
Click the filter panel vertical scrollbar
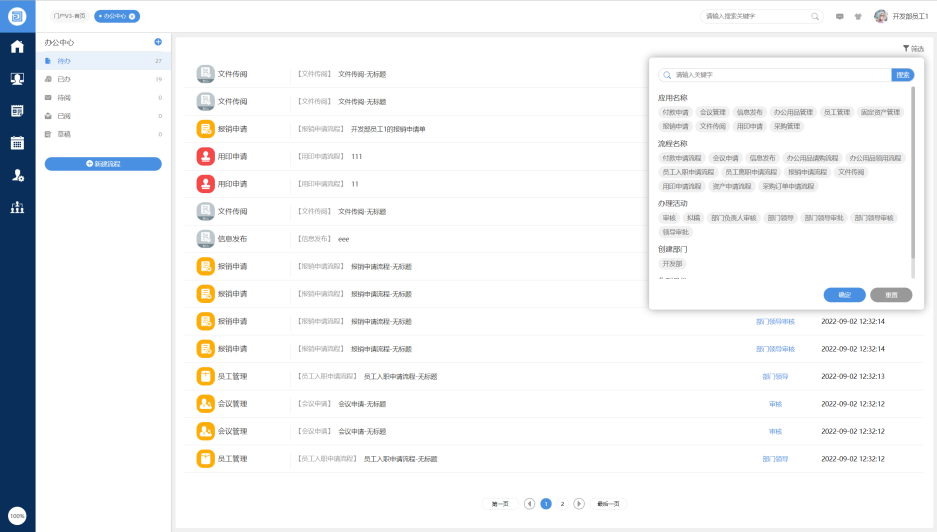click(913, 180)
